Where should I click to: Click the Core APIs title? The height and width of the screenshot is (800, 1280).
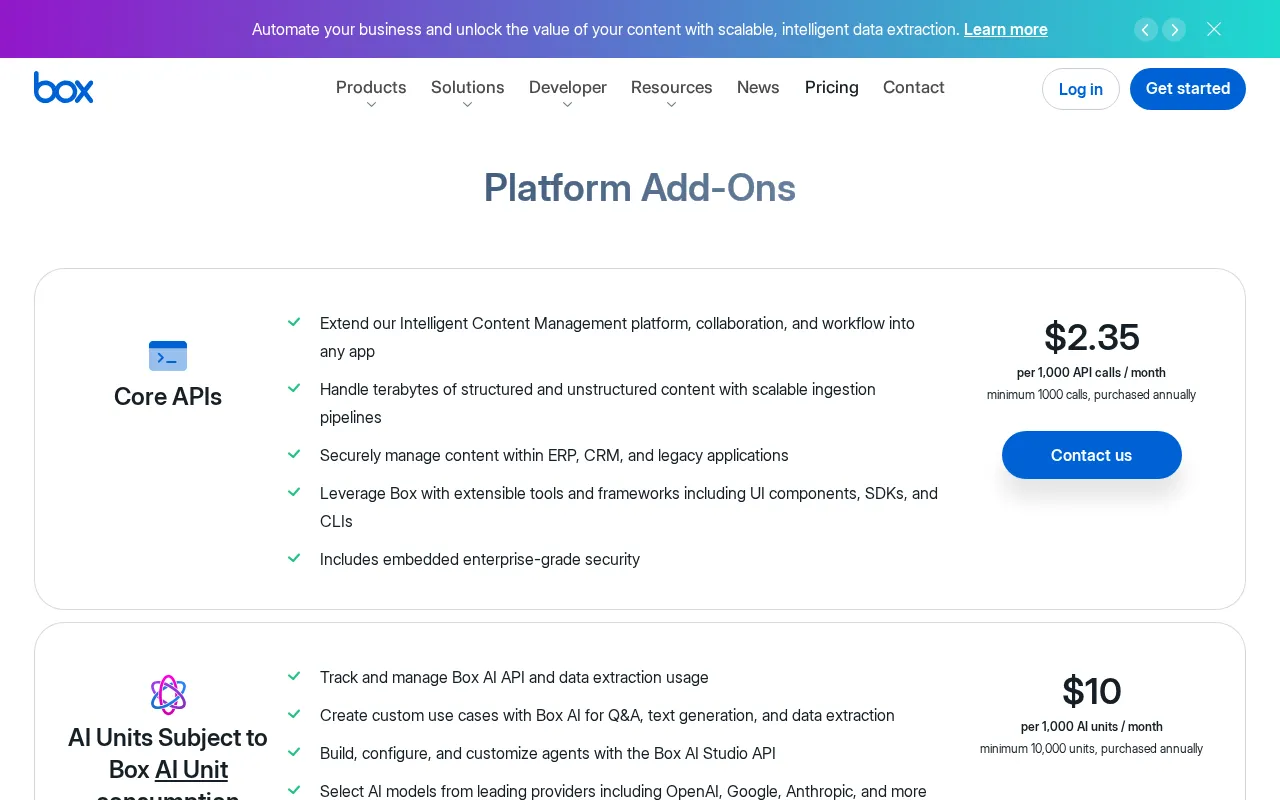(x=168, y=396)
